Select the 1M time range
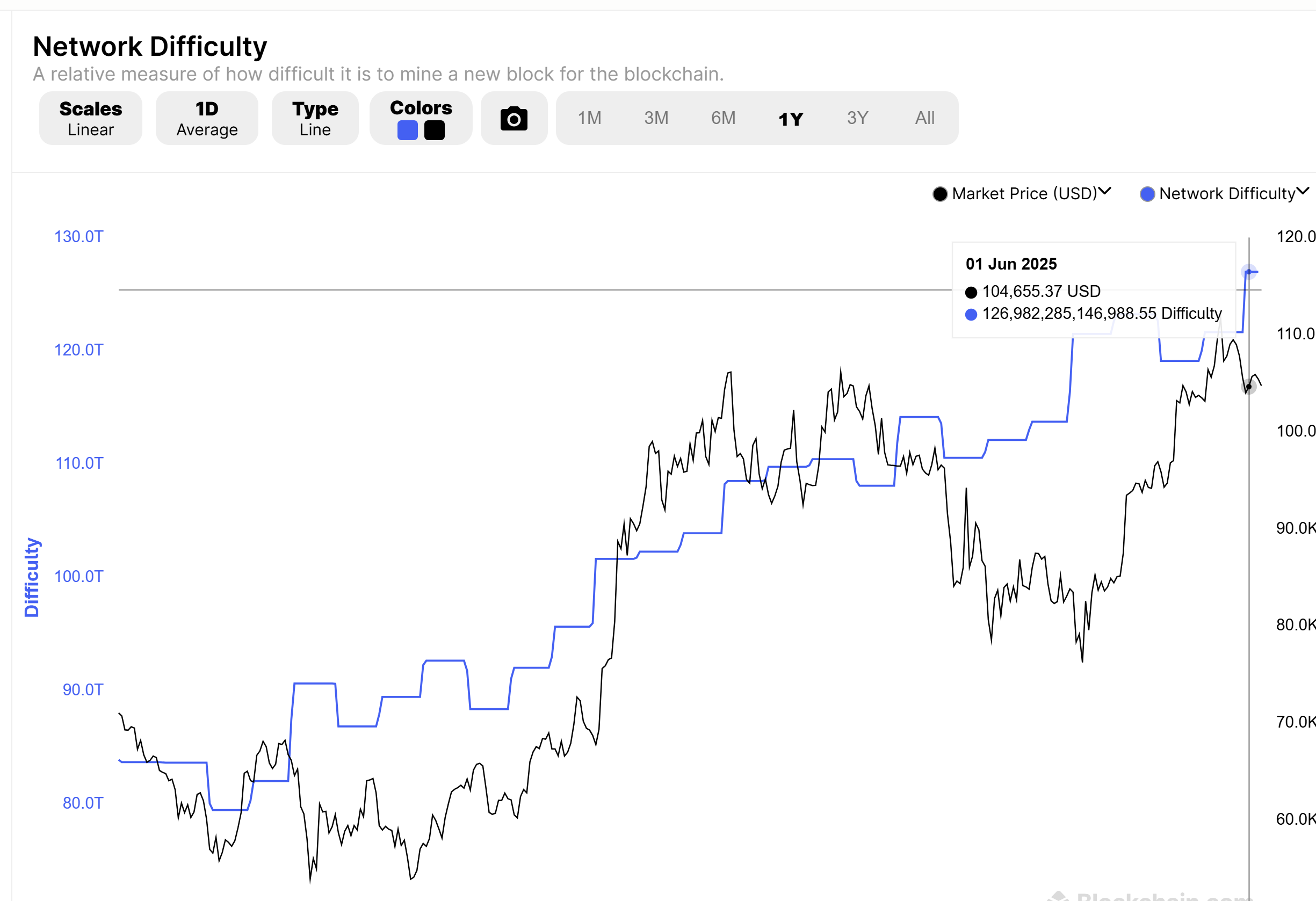The image size is (1316, 901). tap(589, 118)
